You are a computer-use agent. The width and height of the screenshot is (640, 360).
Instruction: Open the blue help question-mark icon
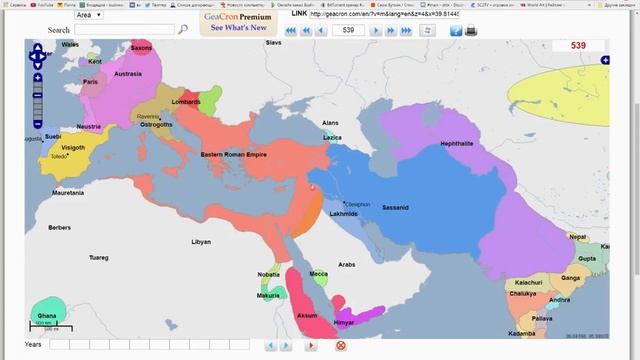[x=456, y=31]
